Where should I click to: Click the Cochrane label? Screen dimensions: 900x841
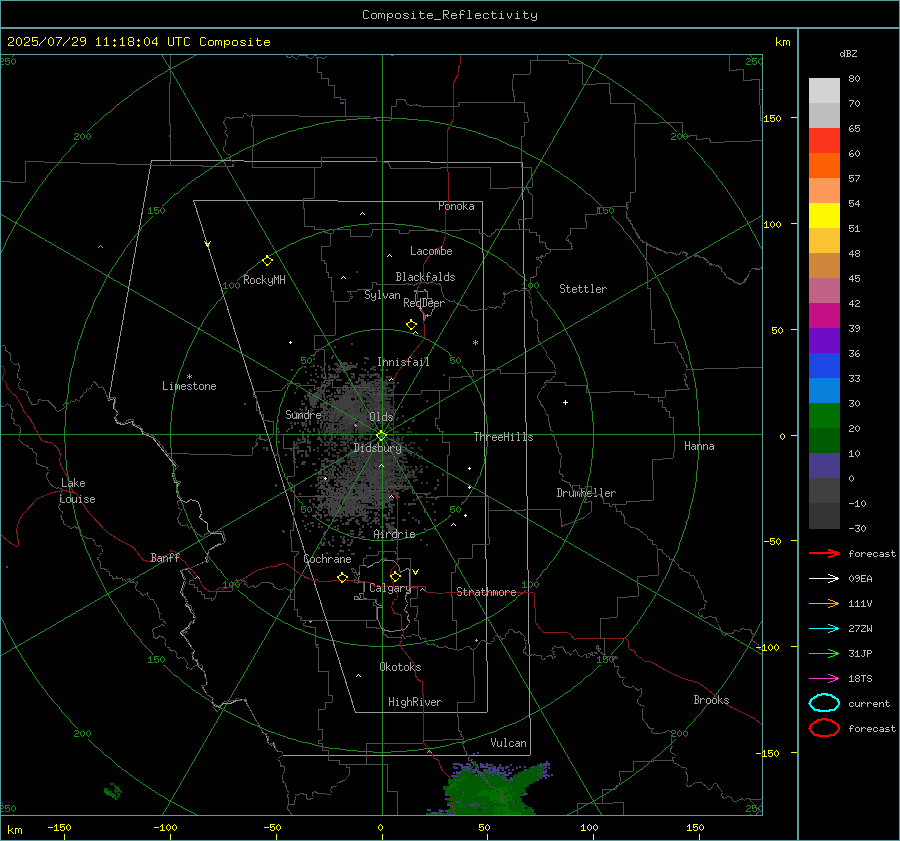(327, 559)
